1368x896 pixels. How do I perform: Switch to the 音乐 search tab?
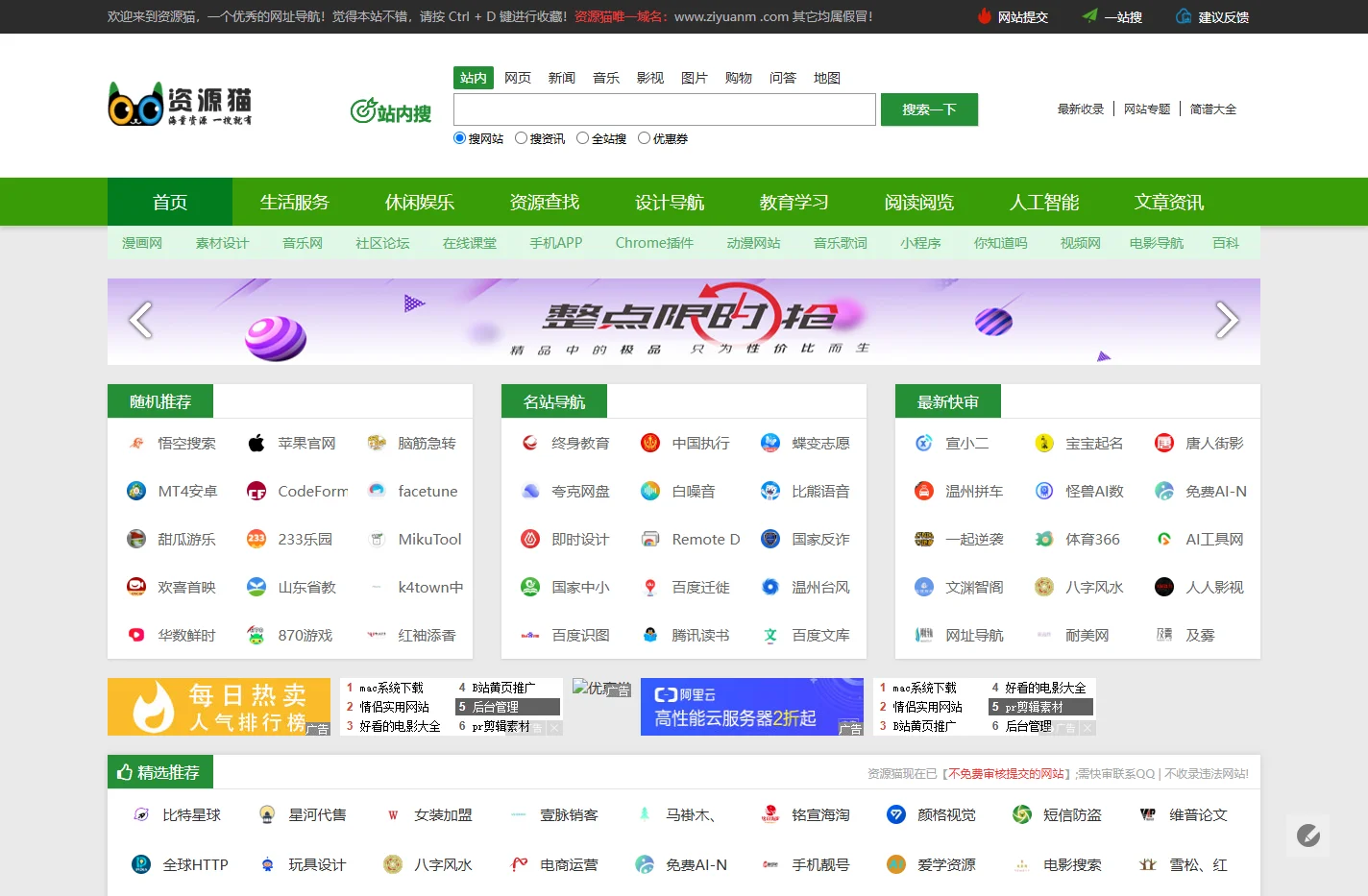606,78
